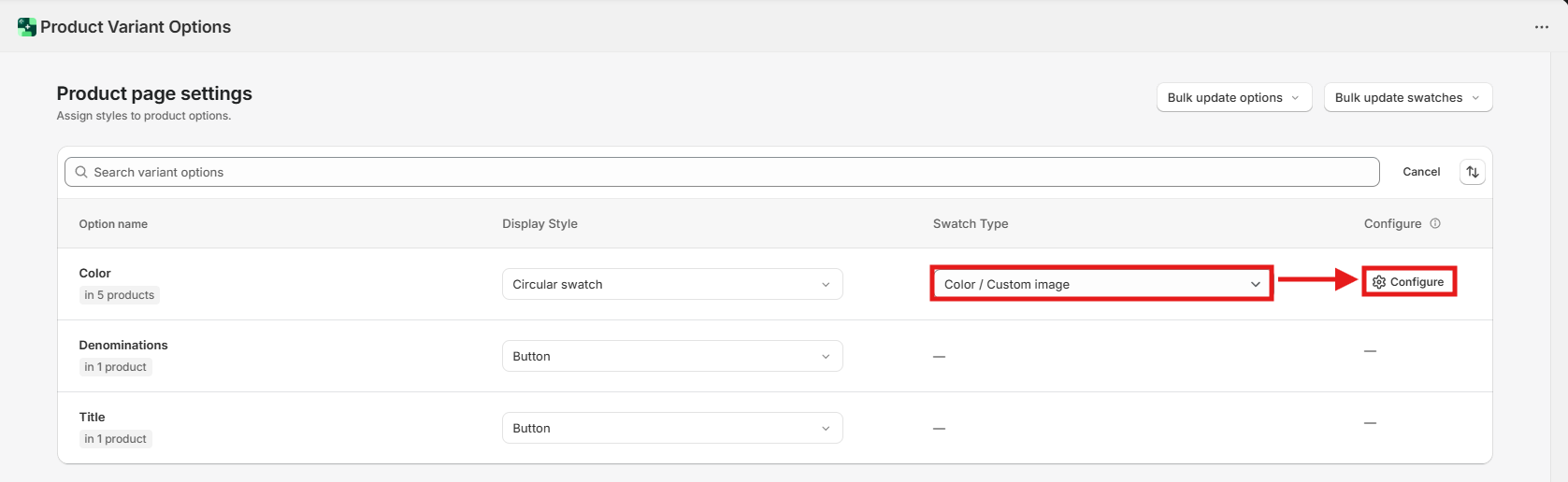Click the 'in 5 products' badge

(119, 295)
